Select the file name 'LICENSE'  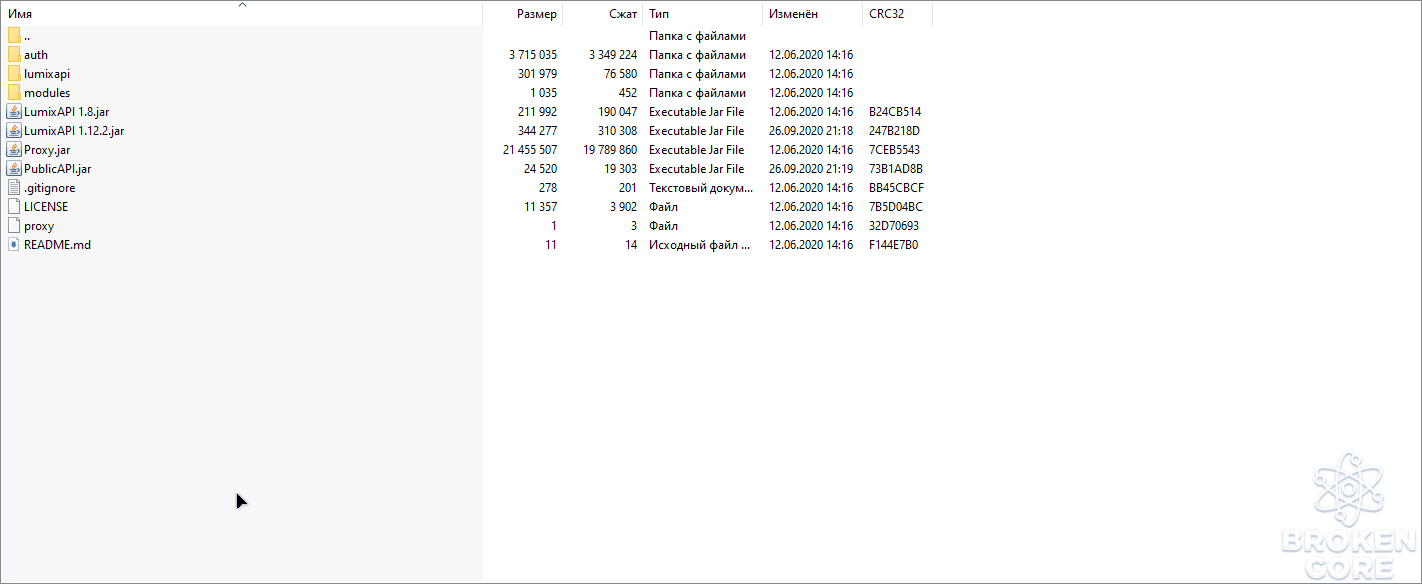[46, 207]
